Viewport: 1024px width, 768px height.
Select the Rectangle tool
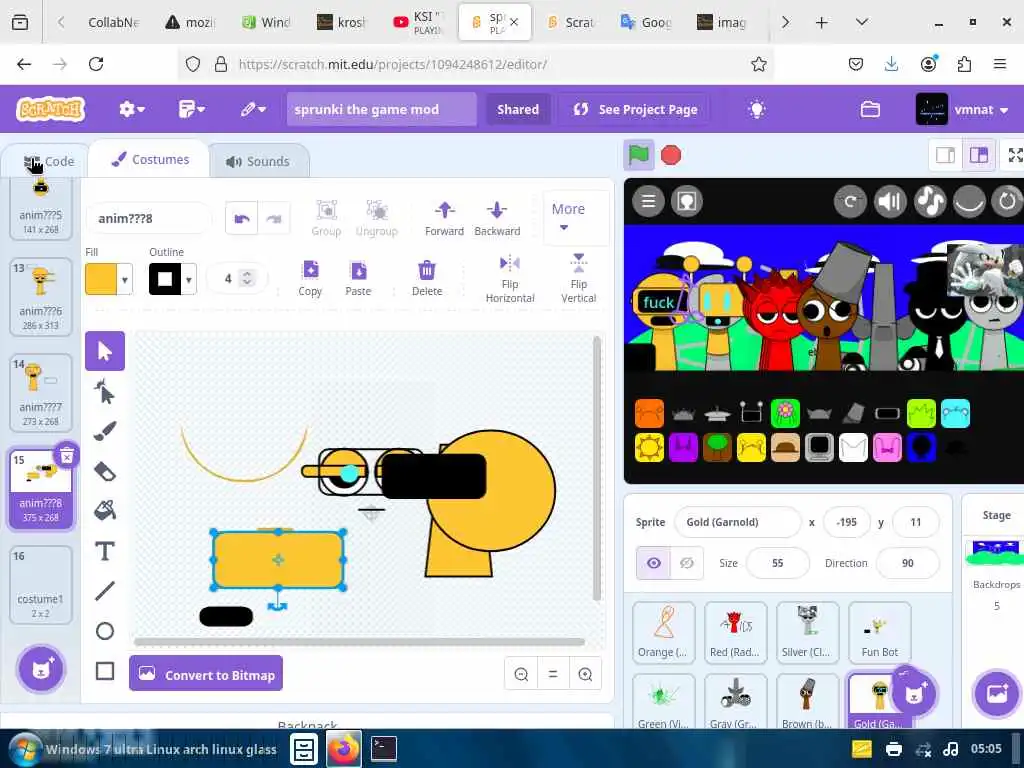[x=104, y=671]
